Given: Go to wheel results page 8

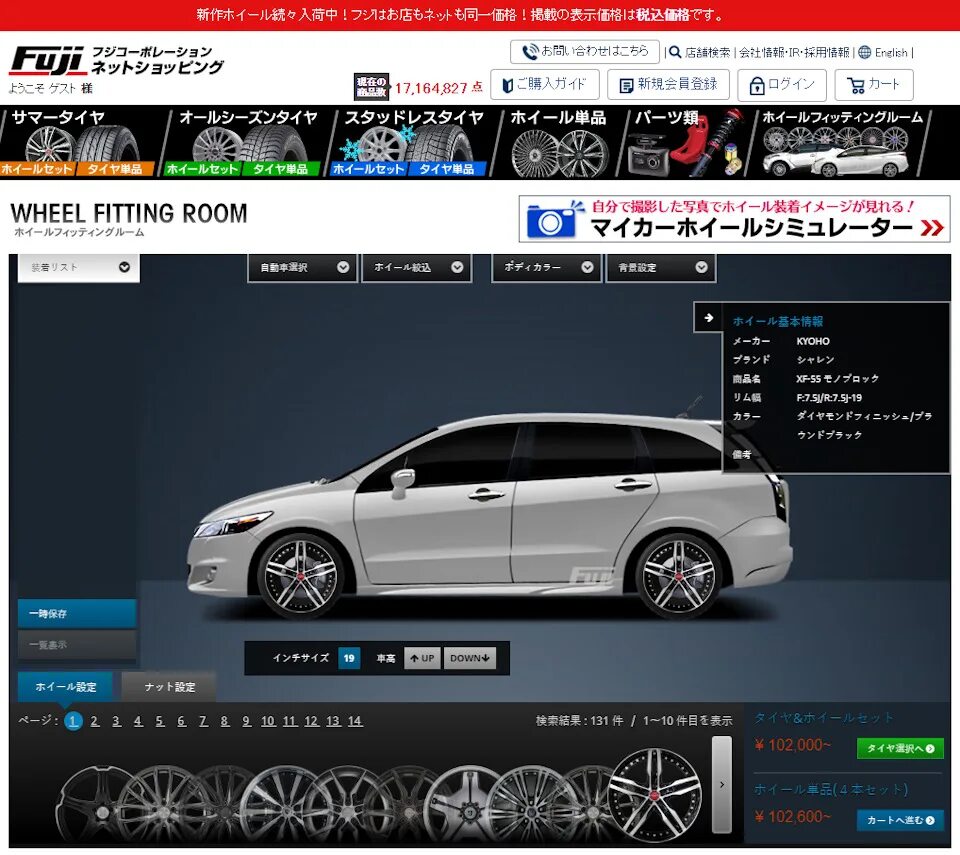Looking at the screenshot, I should pyautogui.click(x=225, y=721).
